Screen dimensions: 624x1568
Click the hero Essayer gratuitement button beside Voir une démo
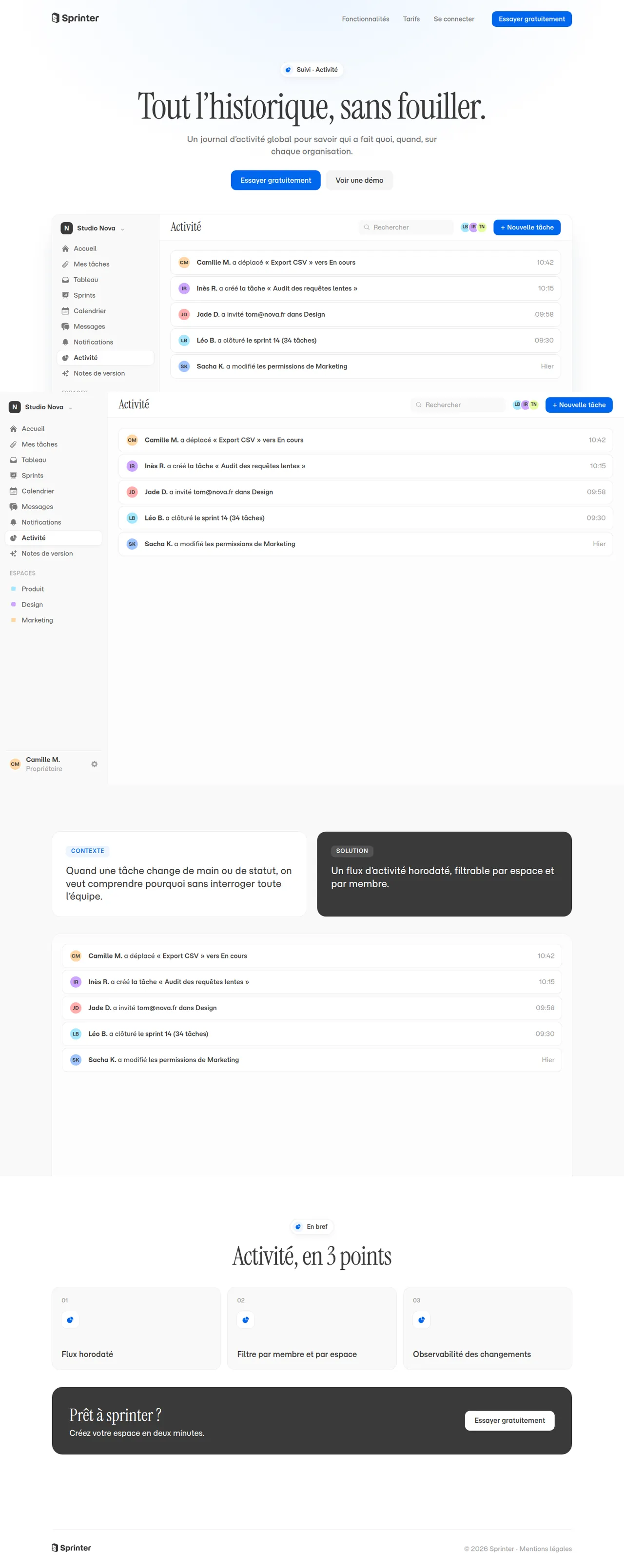pyautogui.click(x=276, y=180)
